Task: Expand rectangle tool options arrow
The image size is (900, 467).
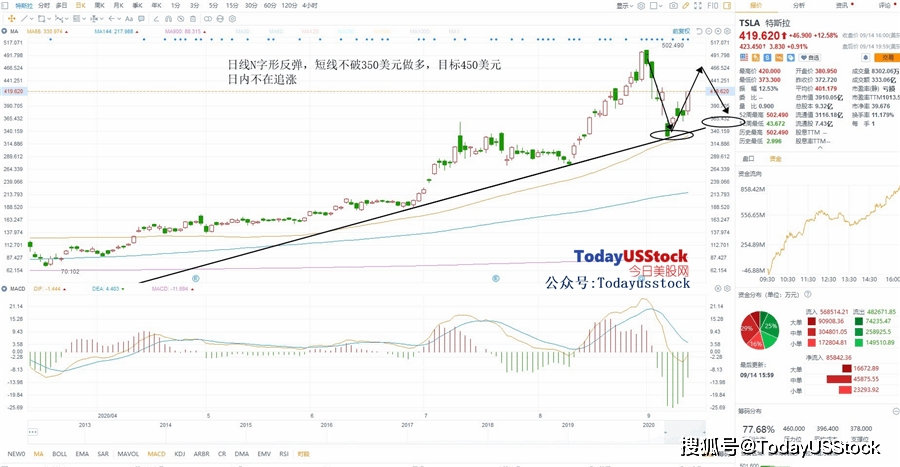Action: point(49,19)
